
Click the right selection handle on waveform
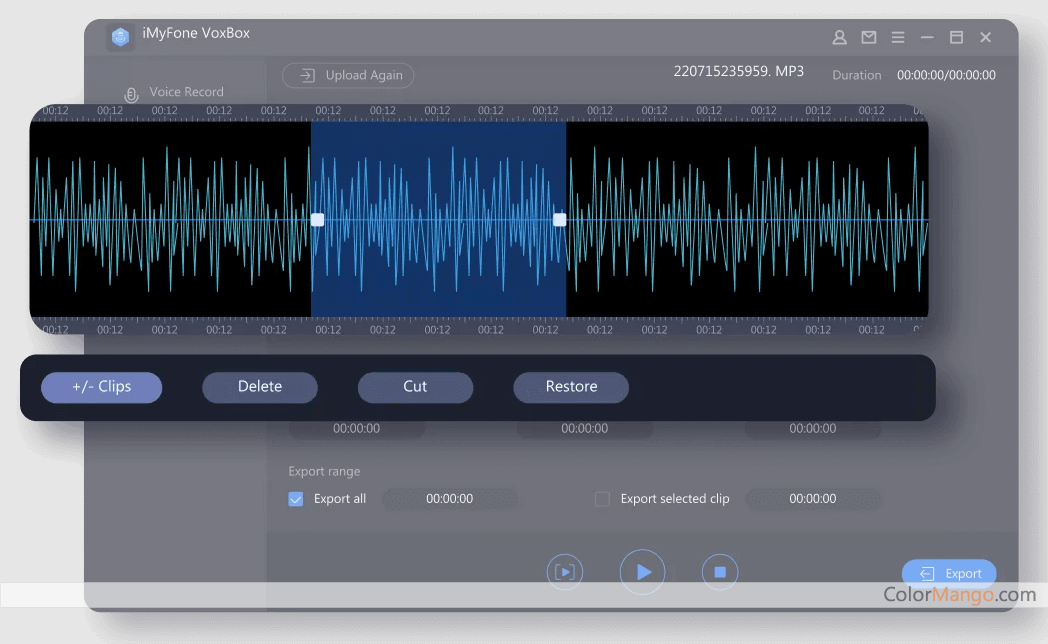tap(560, 219)
